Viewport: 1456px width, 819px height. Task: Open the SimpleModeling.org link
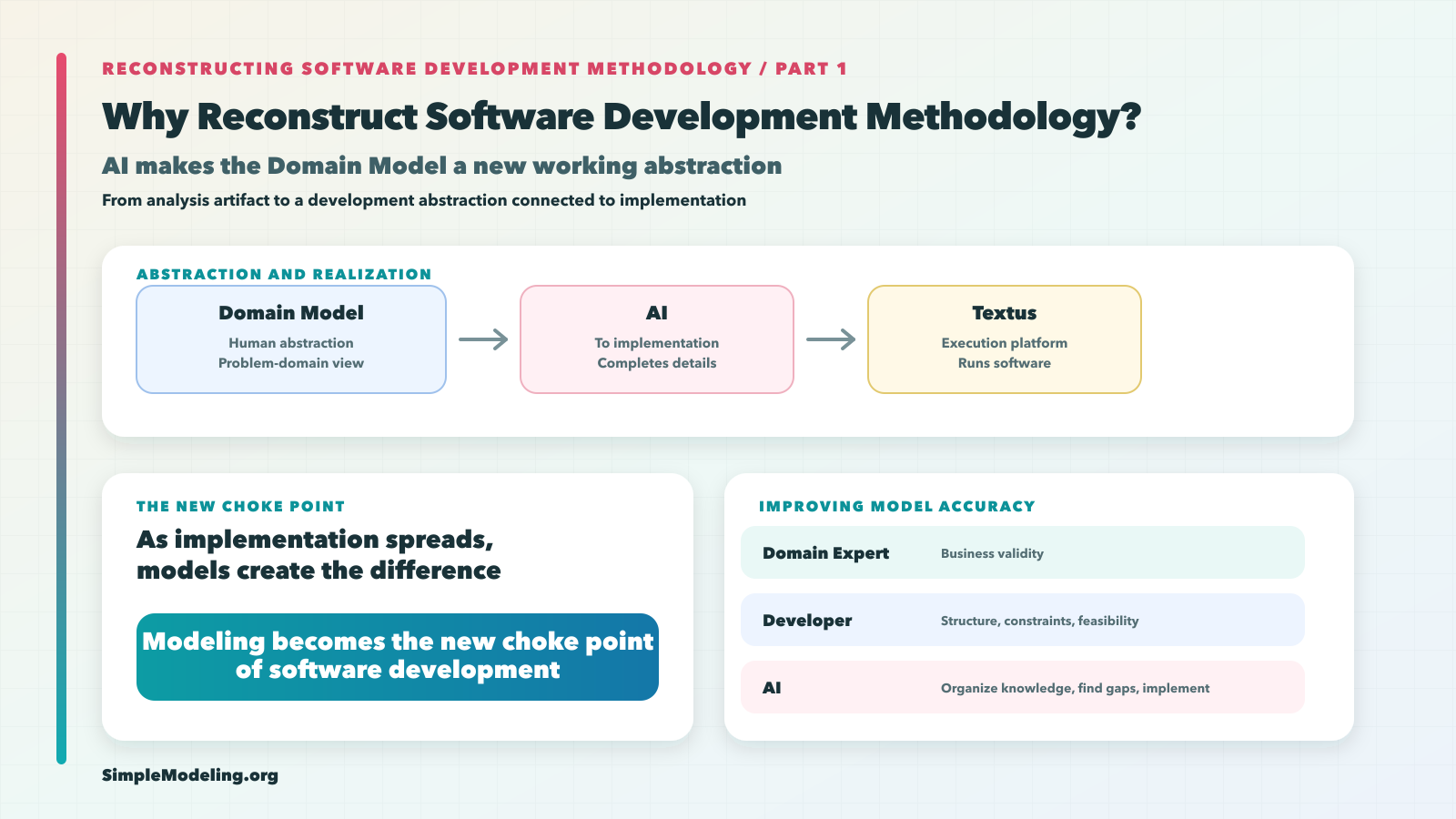[190, 775]
